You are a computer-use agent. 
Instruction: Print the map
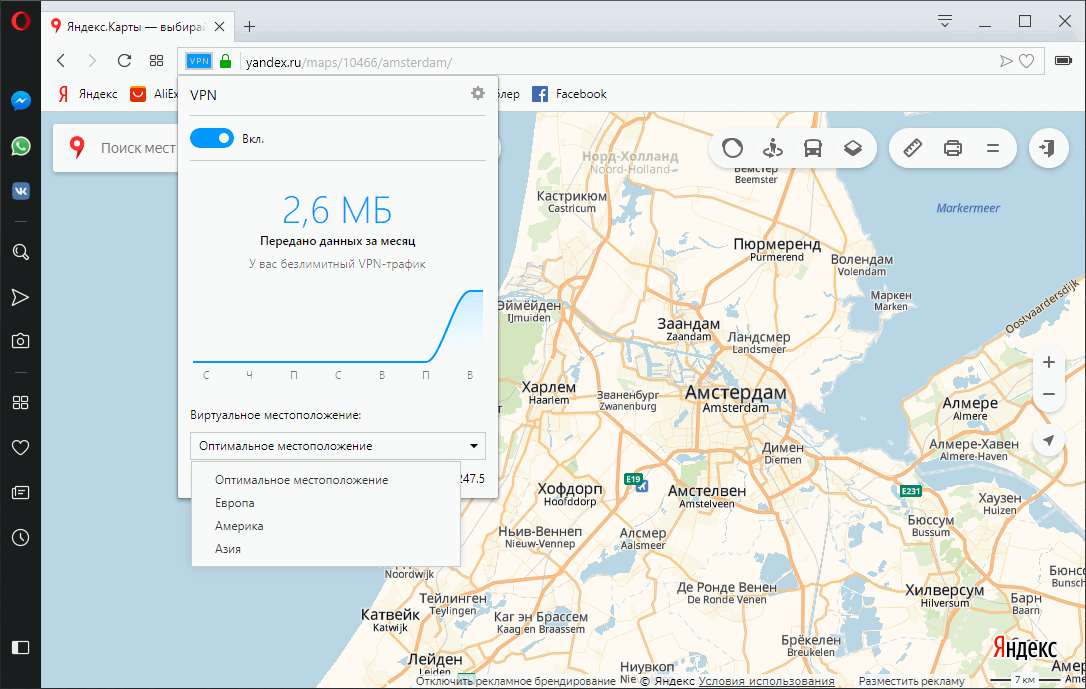pos(952,148)
